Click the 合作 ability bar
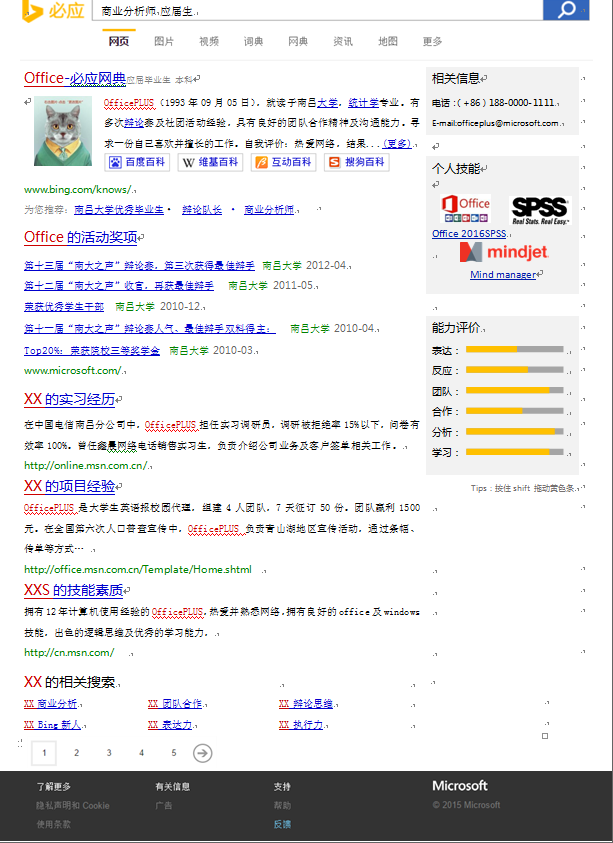Screen dimensions: 613x843 (515, 411)
